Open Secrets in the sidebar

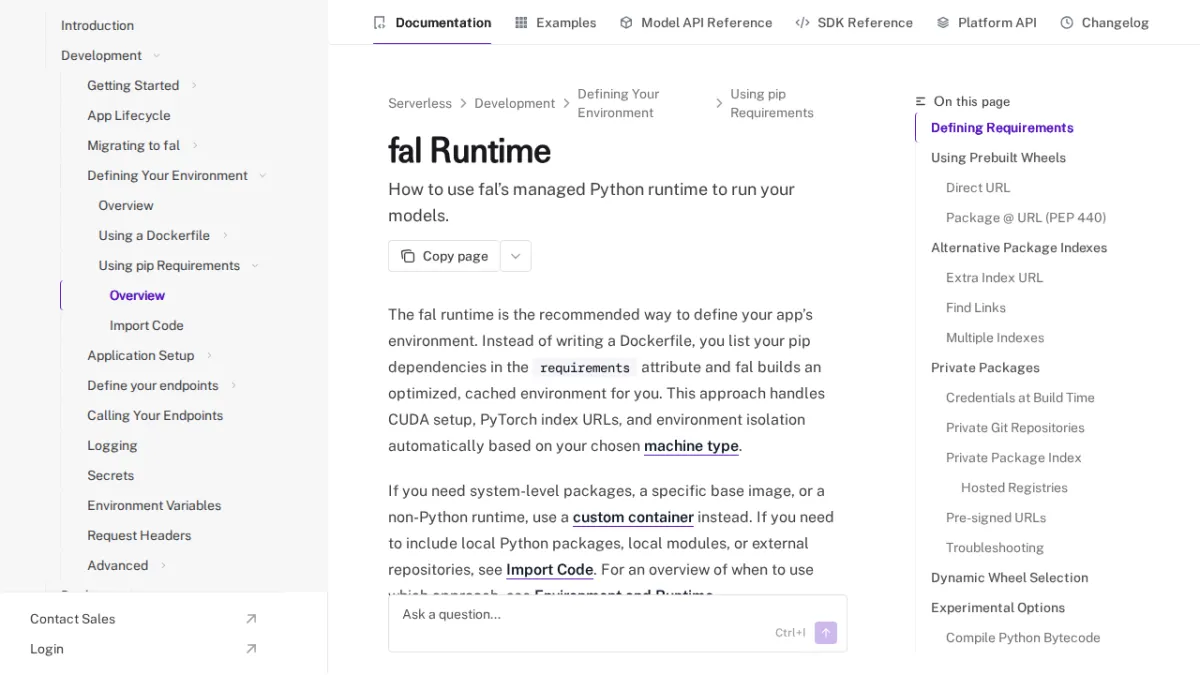pyautogui.click(x=110, y=476)
